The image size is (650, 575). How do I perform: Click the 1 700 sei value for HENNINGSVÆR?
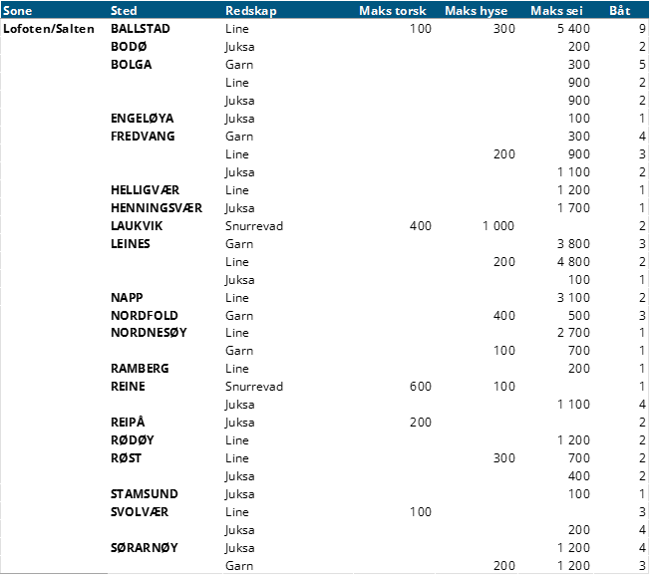tap(573, 208)
